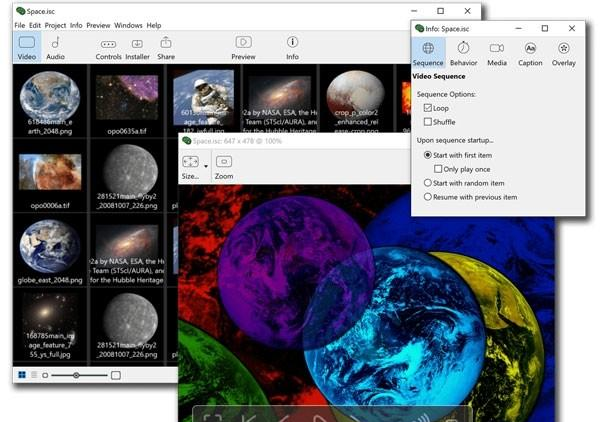Image resolution: width=600 pixels, height=422 pixels.
Task: Open the Audio section music note icon
Action: coord(55,42)
